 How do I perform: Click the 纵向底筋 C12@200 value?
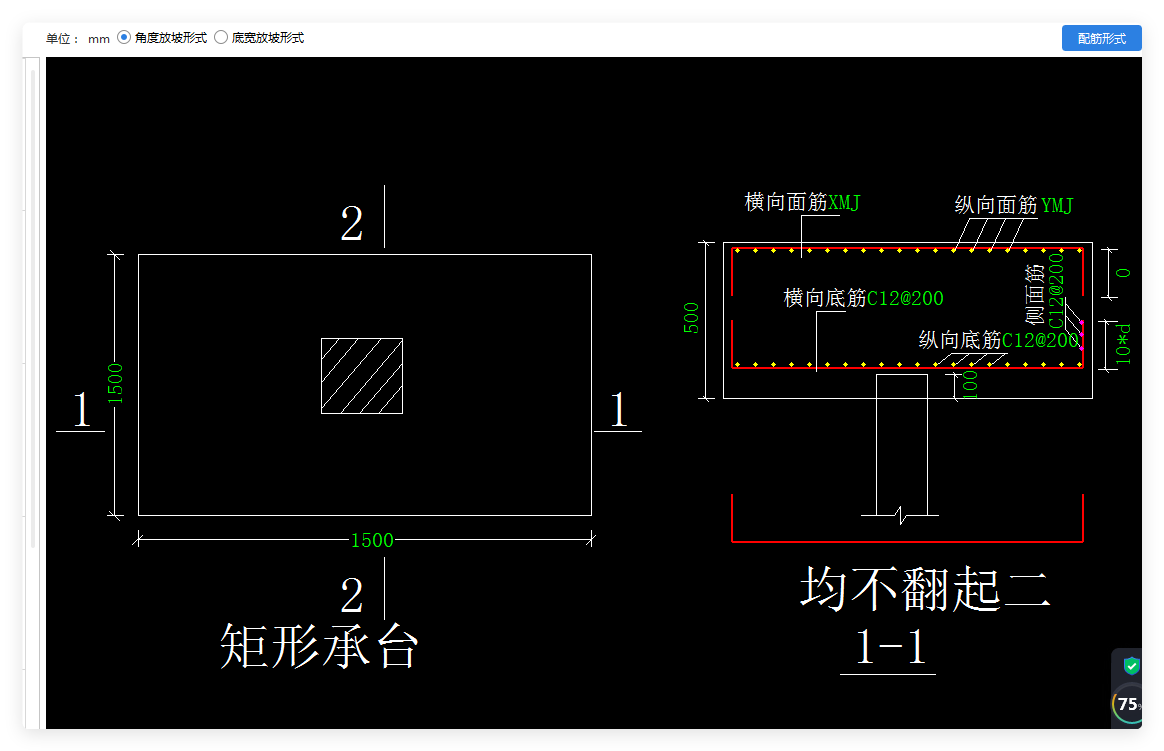point(1040,340)
